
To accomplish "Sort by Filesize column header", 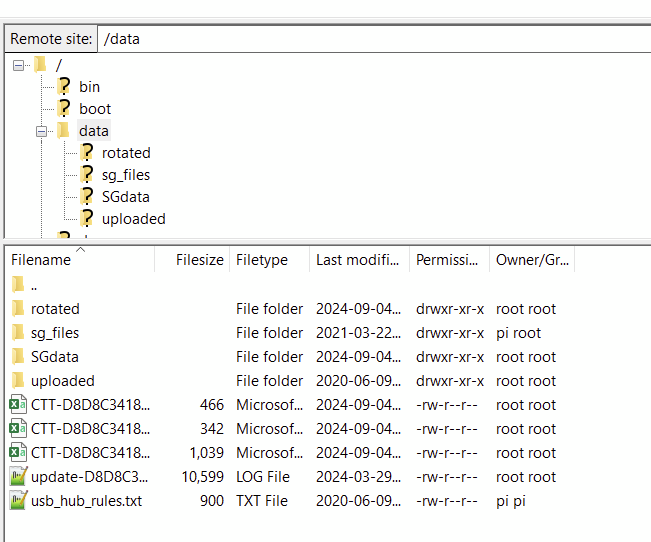I will [x=199, y=260].
